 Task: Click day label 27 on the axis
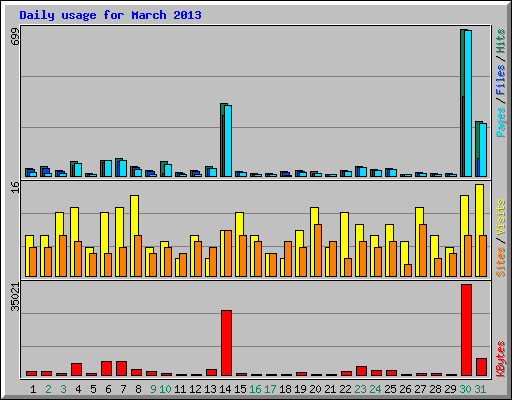(420, 389)
